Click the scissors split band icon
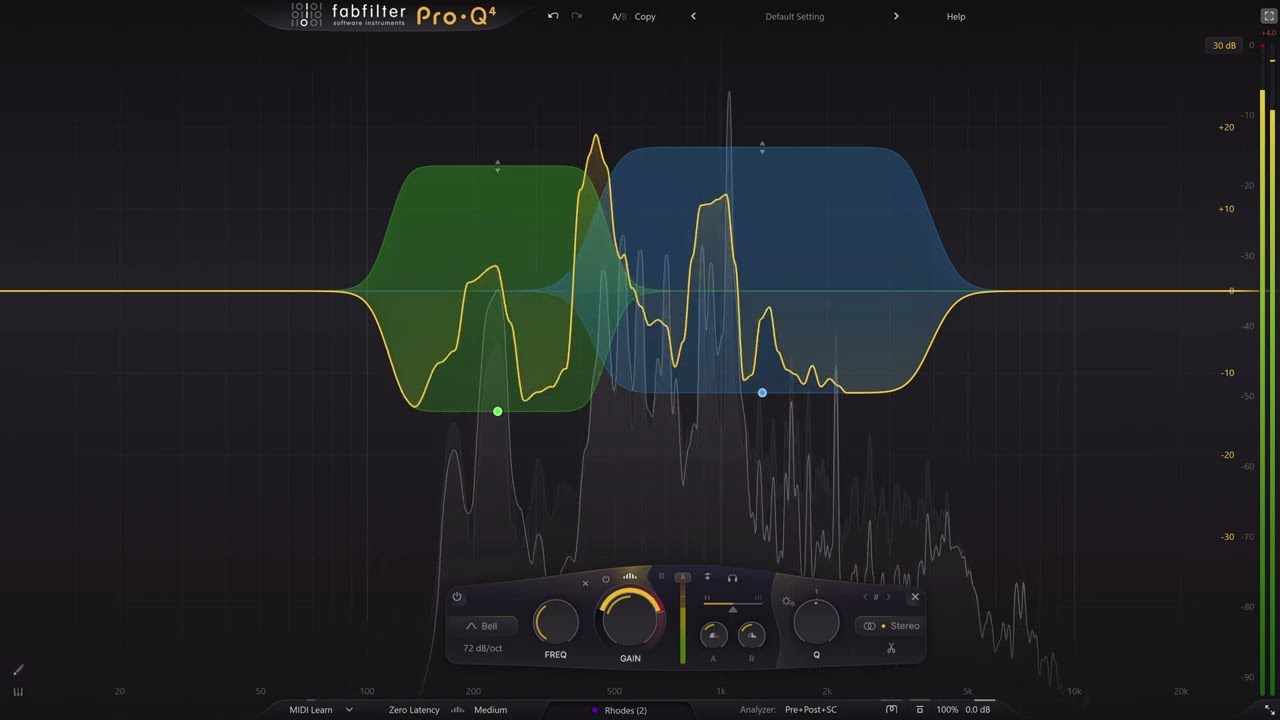1280x720 pixels. click(890, 649)
